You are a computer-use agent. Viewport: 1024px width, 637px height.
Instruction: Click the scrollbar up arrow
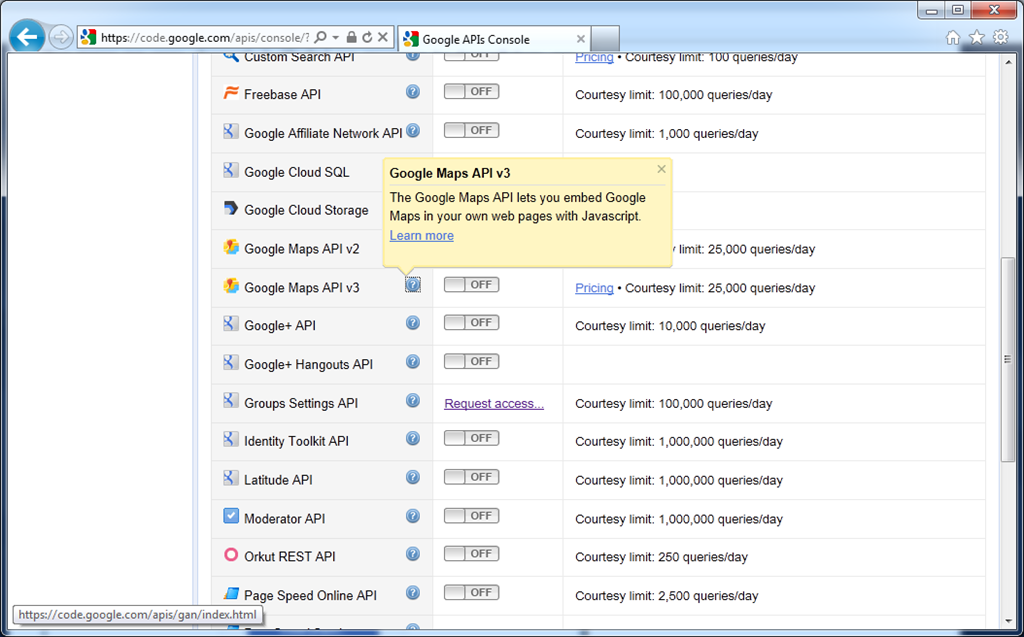click(1007, 61)
